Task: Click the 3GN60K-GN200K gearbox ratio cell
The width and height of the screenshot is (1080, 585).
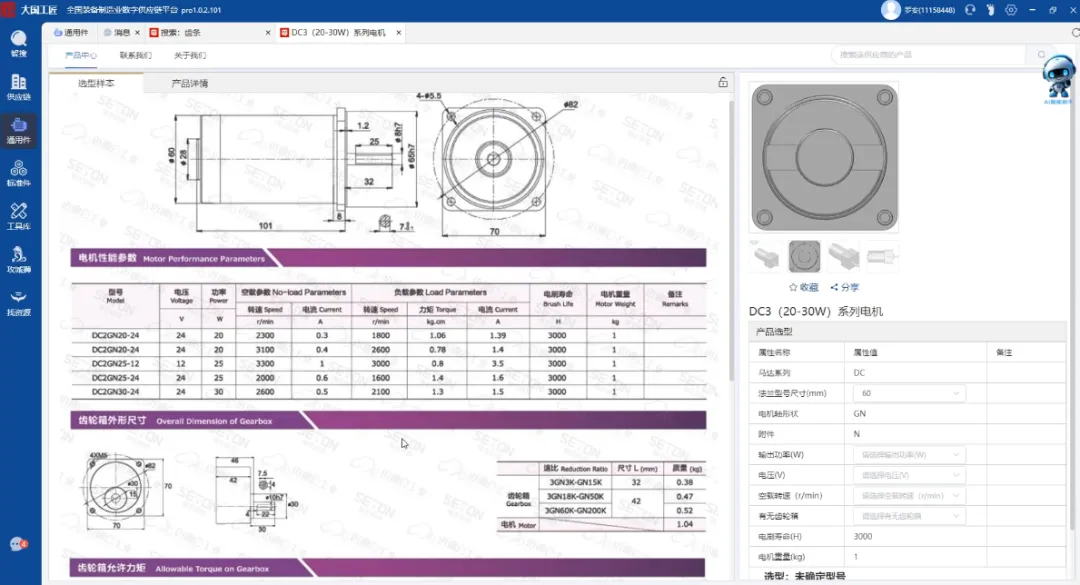Action: pos(575,511)
